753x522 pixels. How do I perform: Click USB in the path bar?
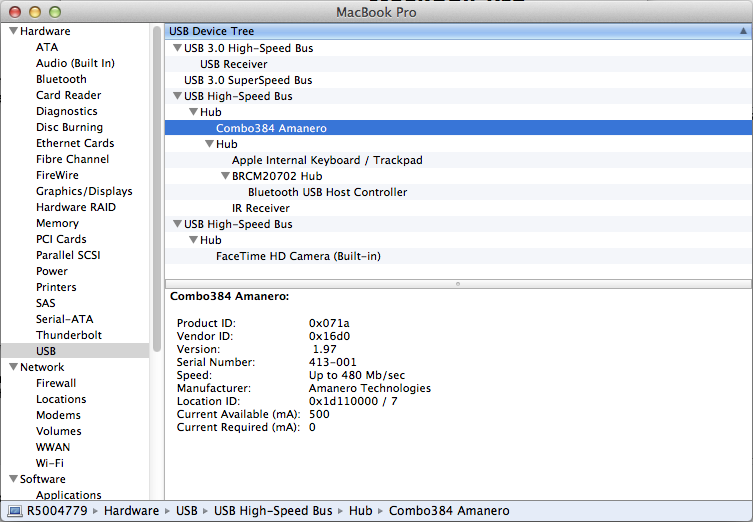click(x=186, y=510)
